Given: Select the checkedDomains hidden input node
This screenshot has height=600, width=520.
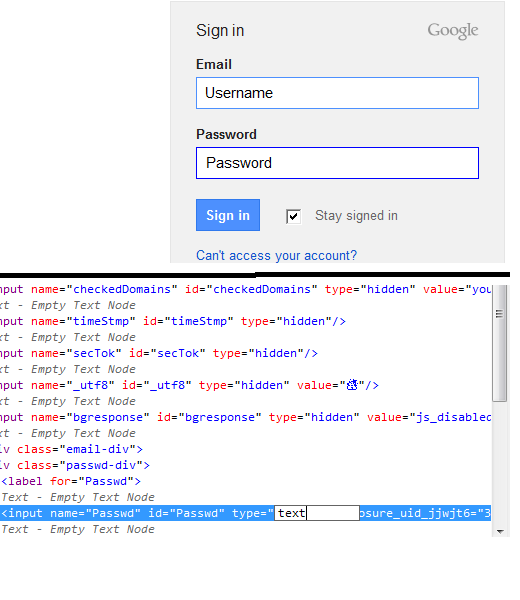Looking at the screenshot, I should (246, 289).
